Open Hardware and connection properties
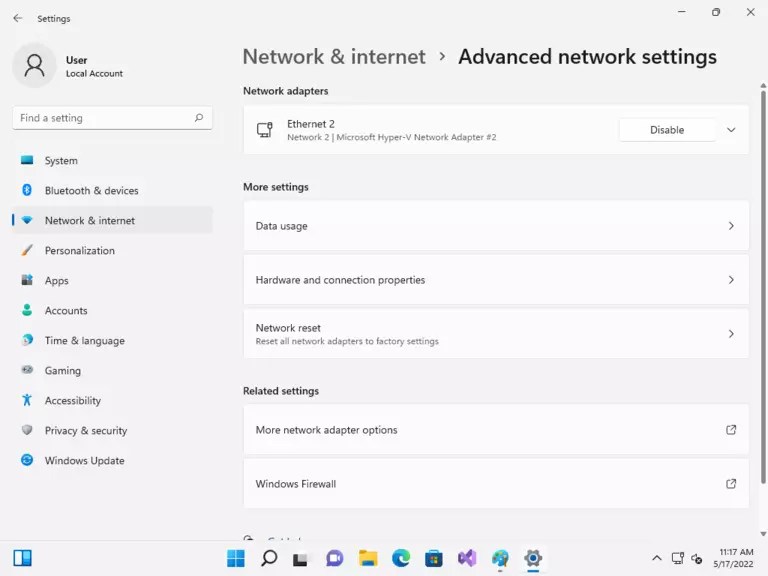The width and height of the screenshot is (768, 576). click(496, 280)
